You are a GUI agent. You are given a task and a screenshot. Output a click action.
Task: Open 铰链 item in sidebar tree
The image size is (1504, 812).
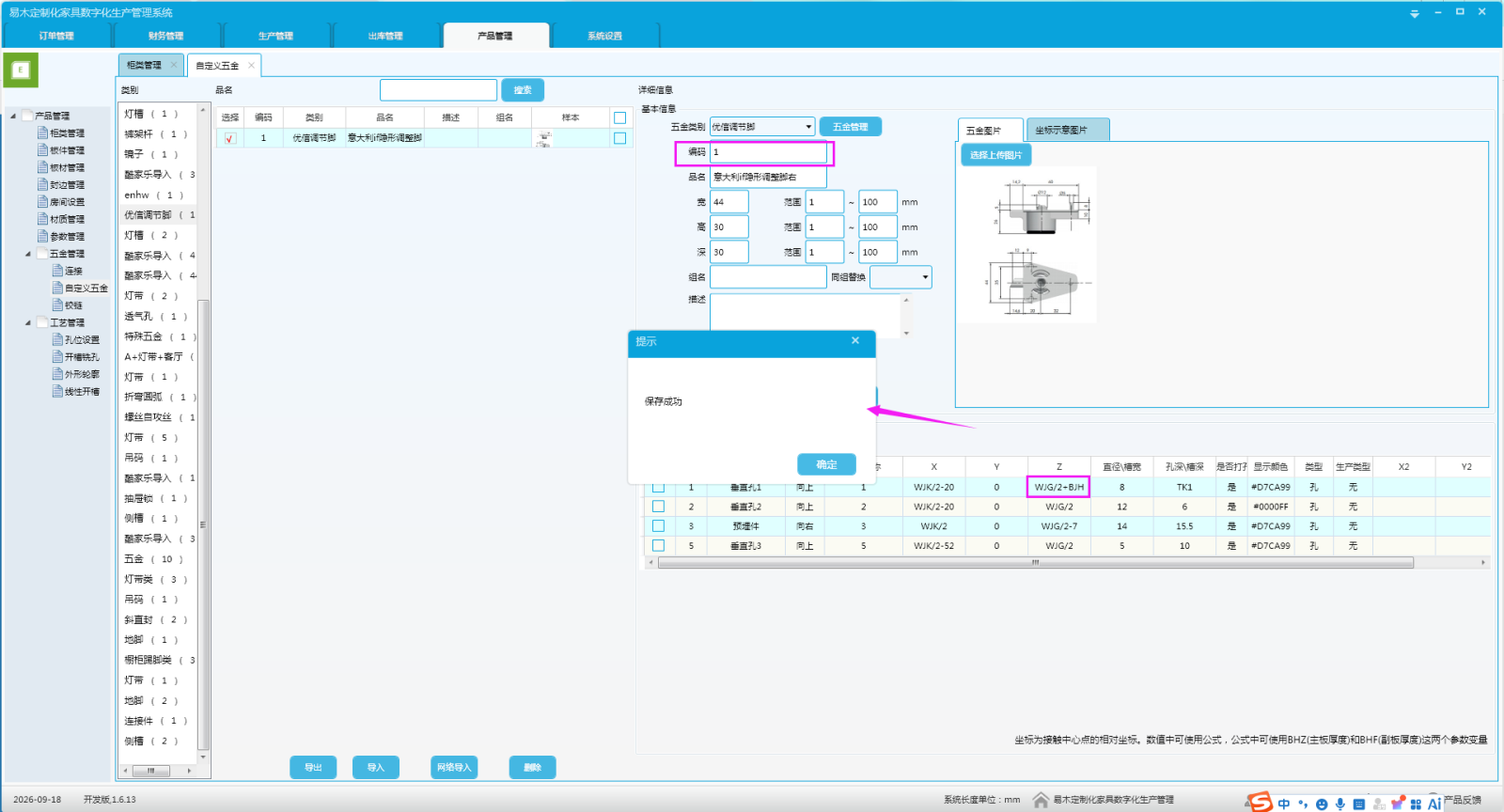click(x=68, y=305)
